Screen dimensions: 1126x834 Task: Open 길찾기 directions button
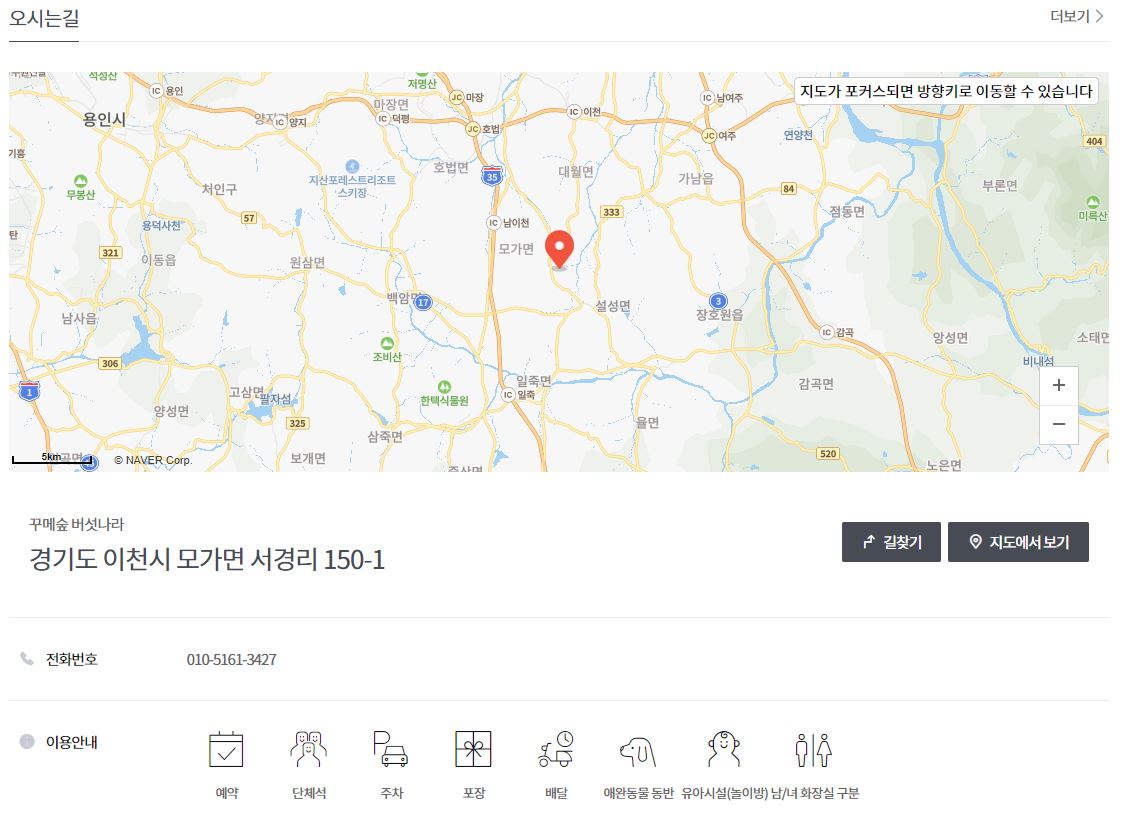891,542
